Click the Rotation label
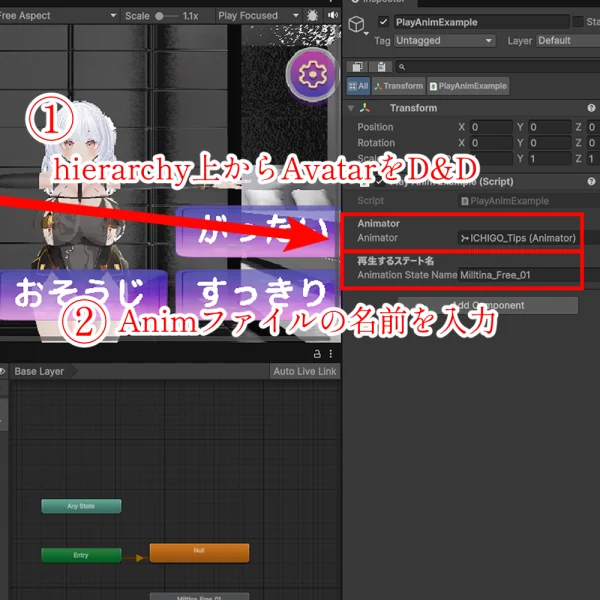Viewport: 600px width, 600px height. [376, 143]
